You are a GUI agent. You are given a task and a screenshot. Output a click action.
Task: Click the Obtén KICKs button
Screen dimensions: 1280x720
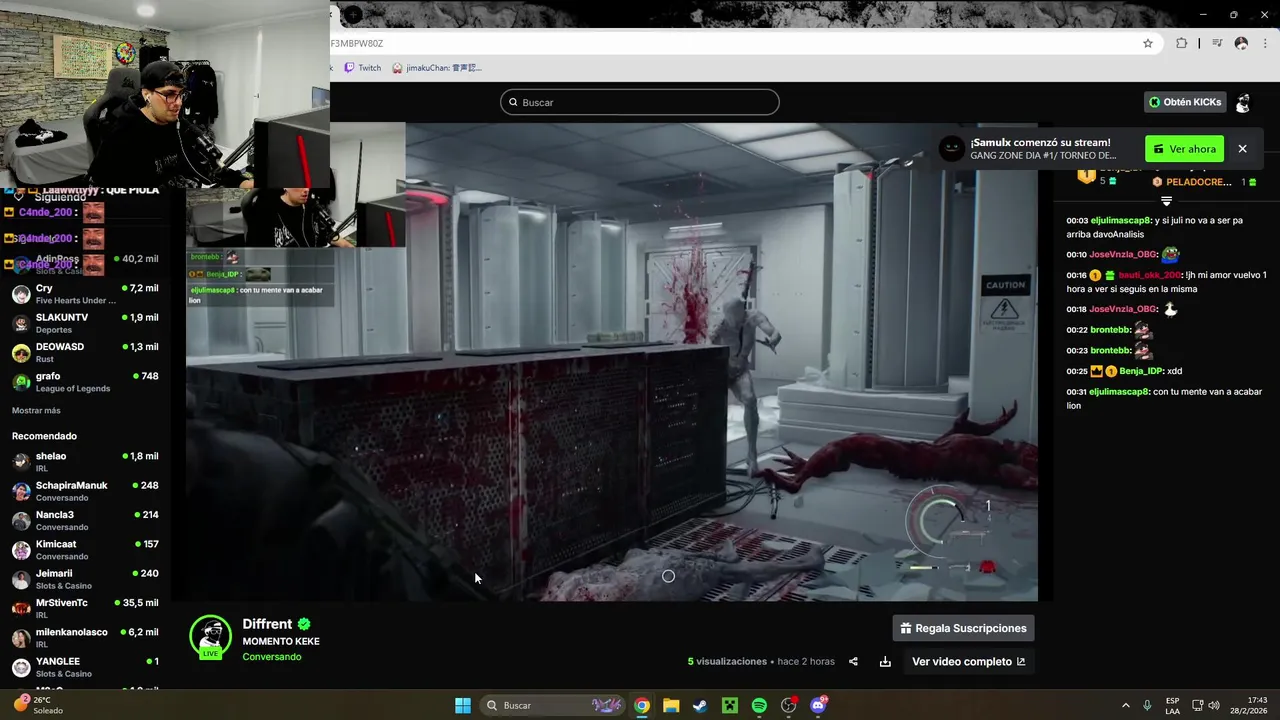pos(1185,102)
